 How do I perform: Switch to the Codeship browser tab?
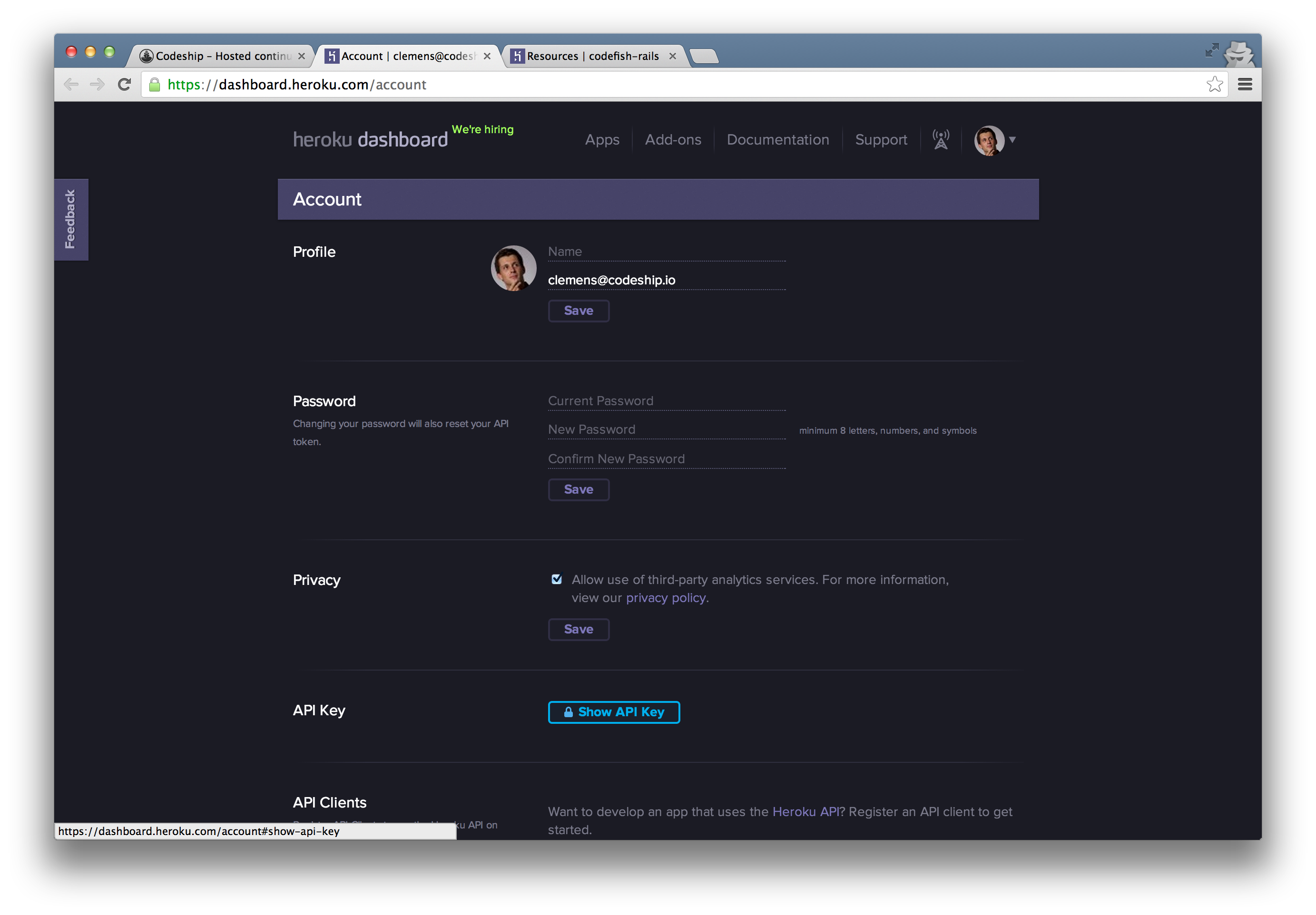(222, 56)
